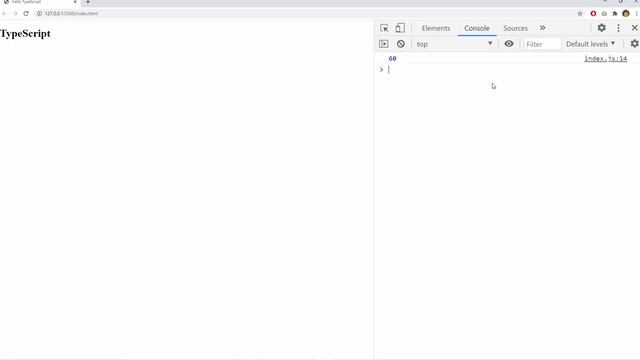Go forward in browser history

pyautogui.click(x=15, y=13)
